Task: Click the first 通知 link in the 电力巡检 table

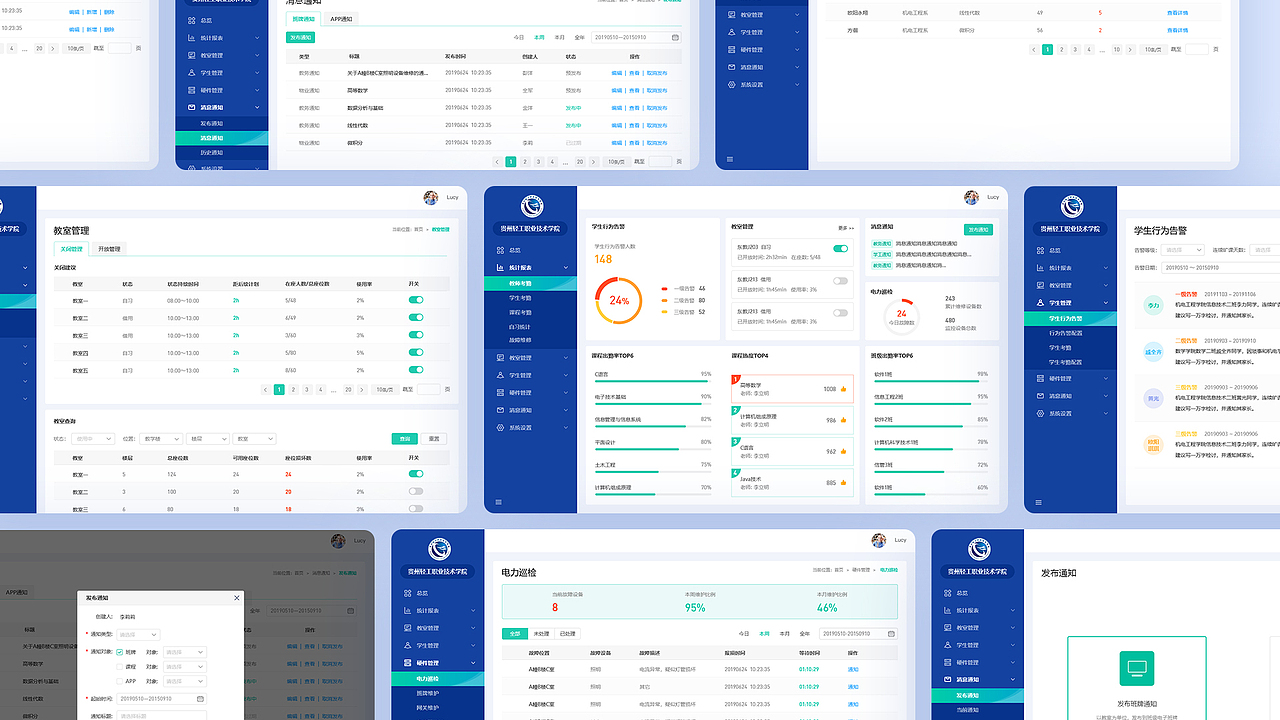Action: [853, 669]
